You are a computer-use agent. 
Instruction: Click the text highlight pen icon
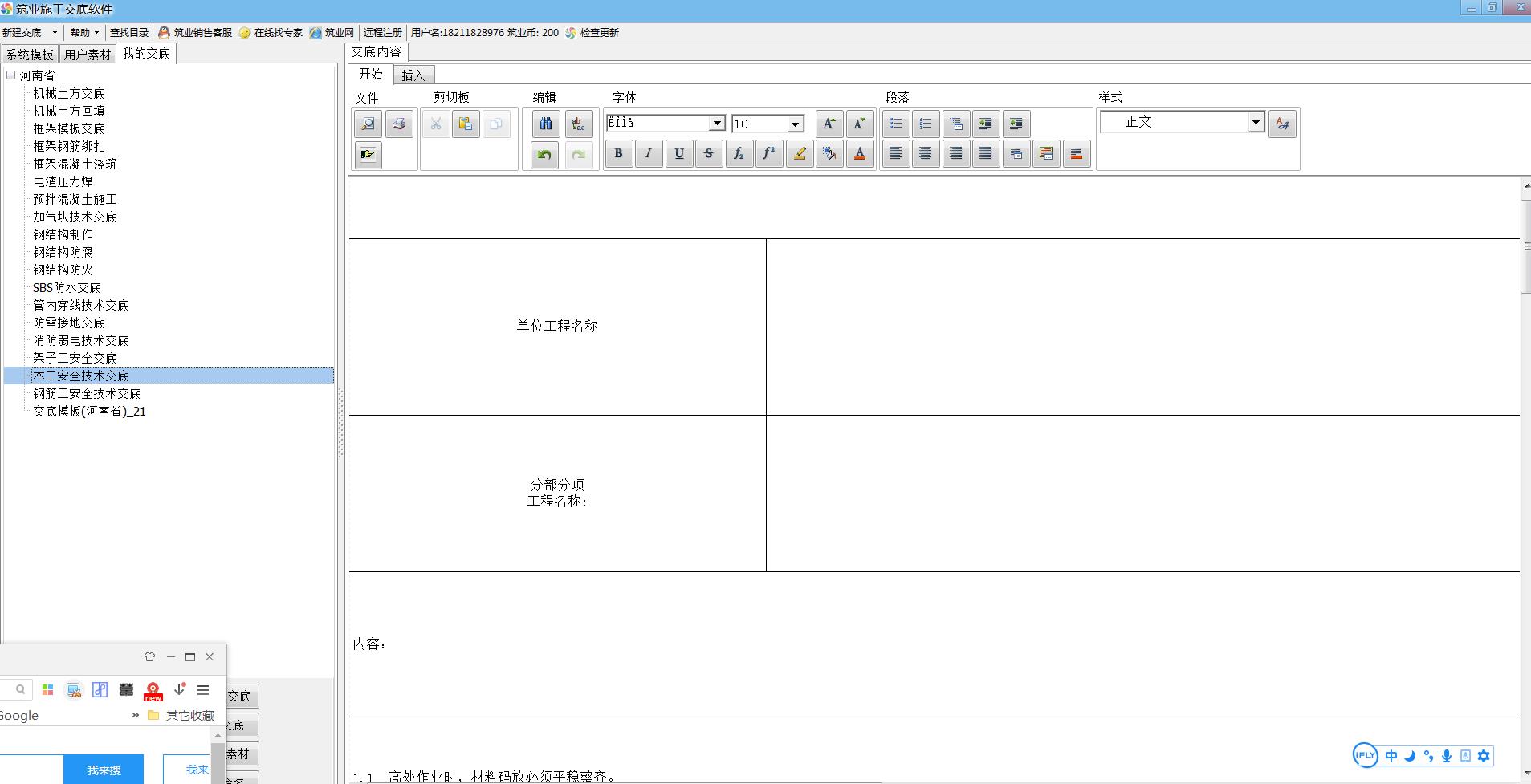[x=800, y=154]
